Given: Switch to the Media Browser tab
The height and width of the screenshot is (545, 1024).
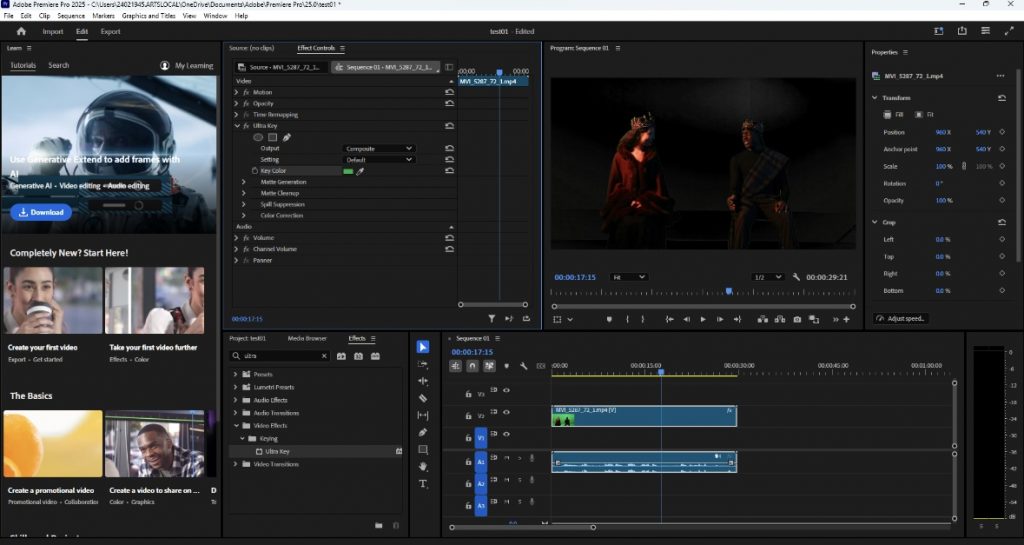Looking at the screenshot, I should pyautogui.click(x=307, y=338).
